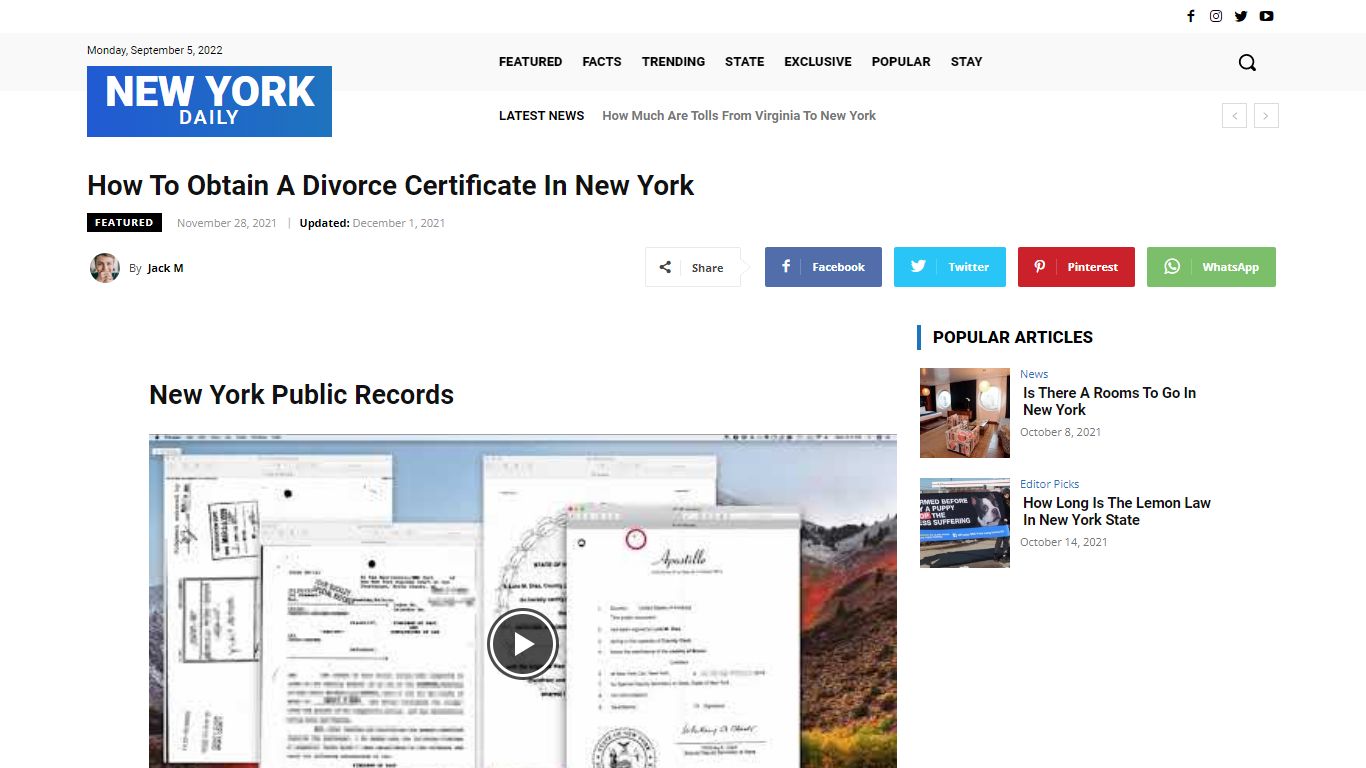
Task: Click the date October 8, 2021
Action: [1060, 432]
